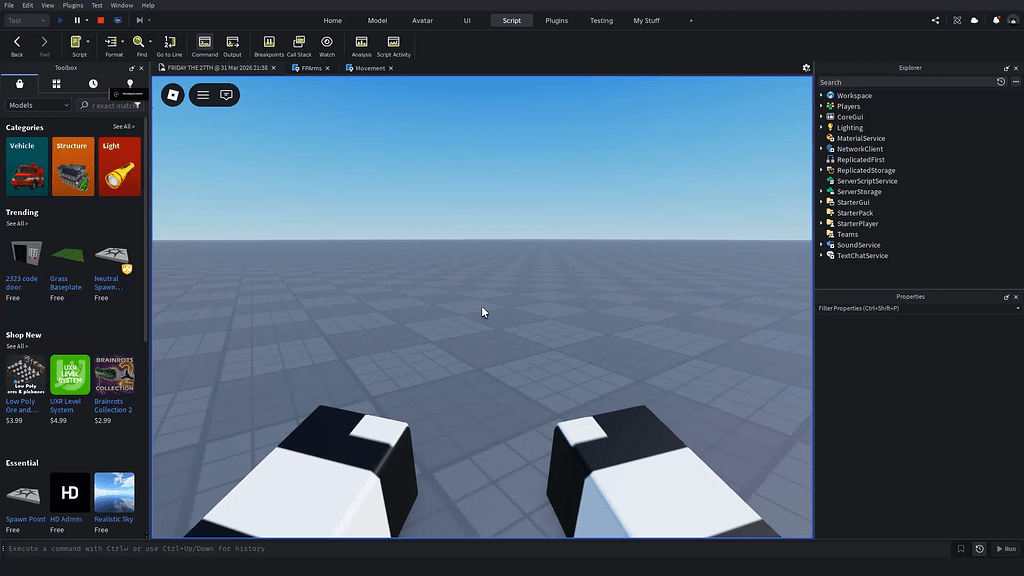Open the in-game chat bubble

tap(226, 95)
